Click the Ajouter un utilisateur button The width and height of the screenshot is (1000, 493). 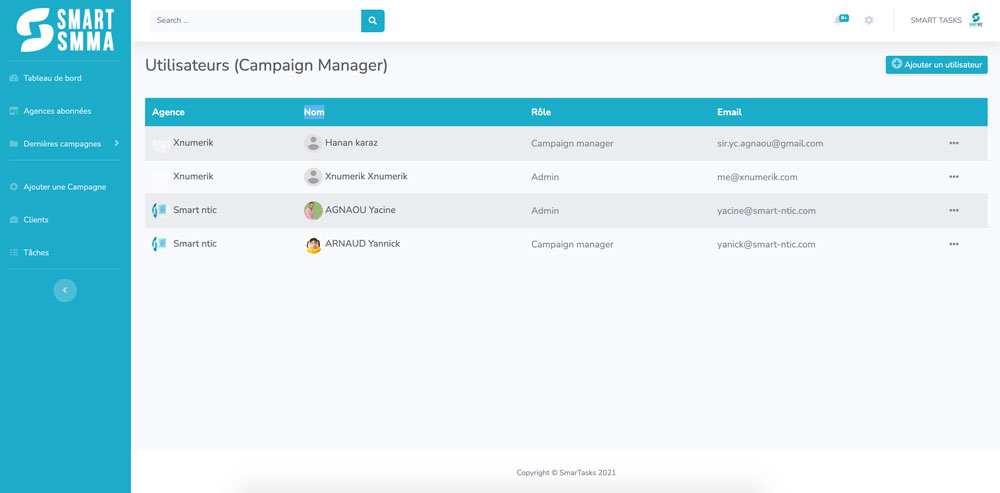point(936,65)
